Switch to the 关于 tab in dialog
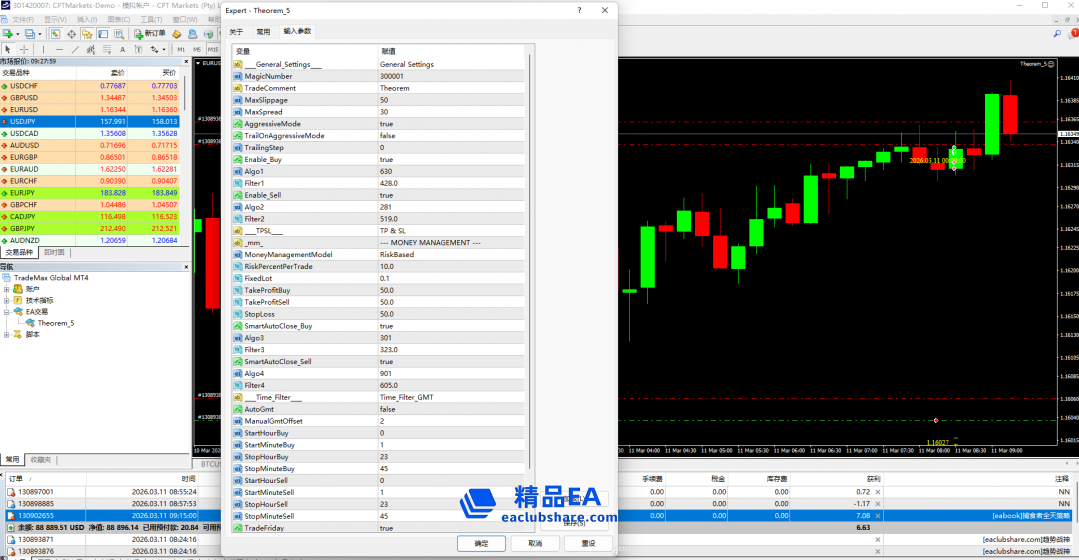This screenshot has width=1079, height=560. (x=236, y=31)
